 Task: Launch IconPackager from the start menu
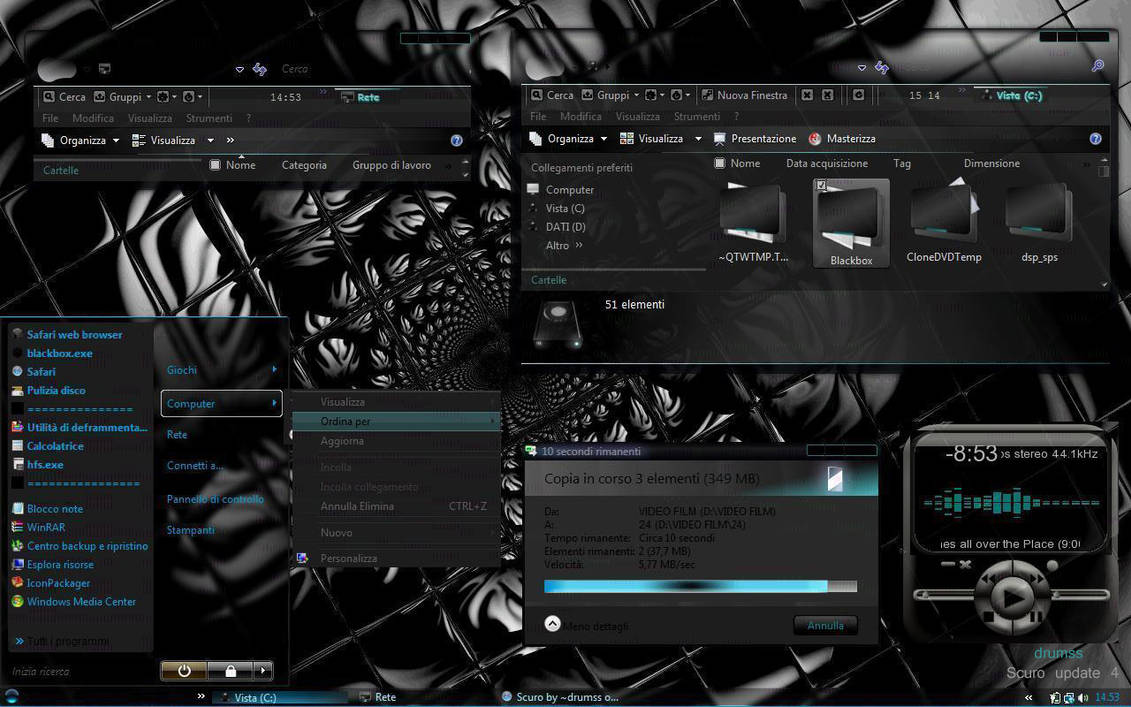(x=57, y=583)
